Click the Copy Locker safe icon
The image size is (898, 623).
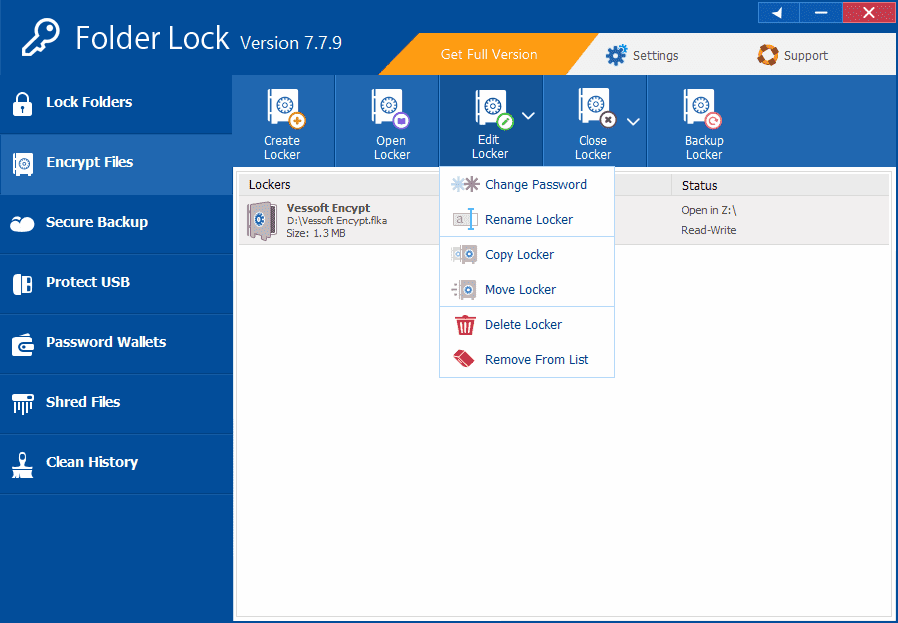[x=464, y=254]
